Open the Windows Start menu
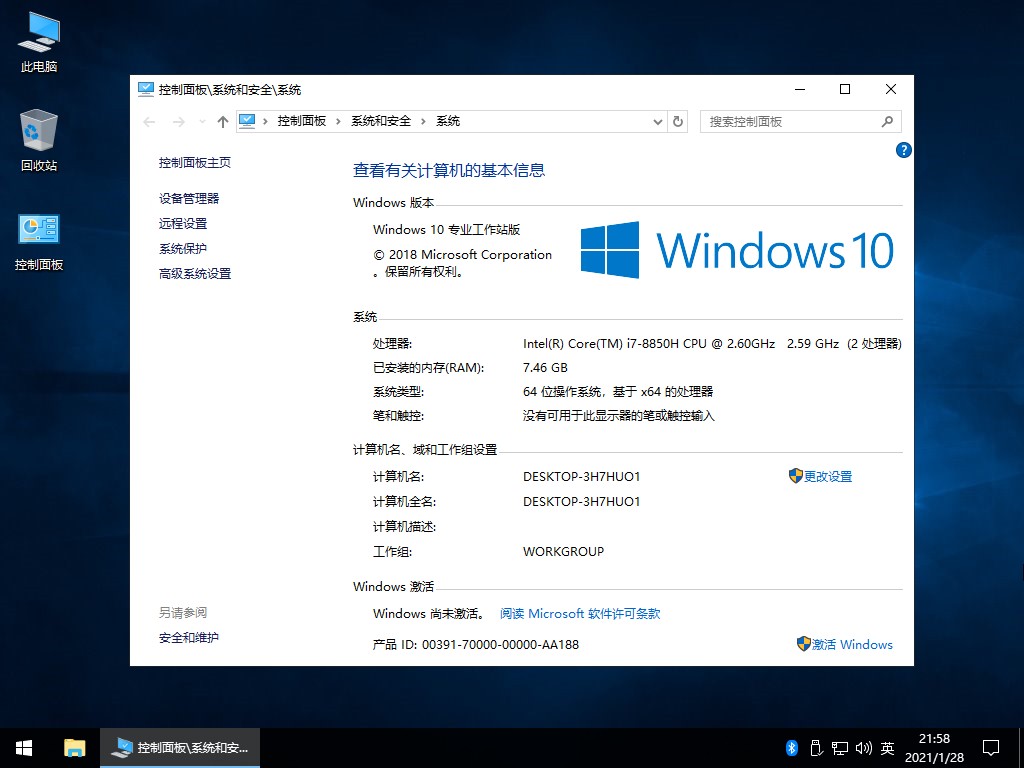The height and width of the screenshot is (768, 1024). (x=24, y=748)
